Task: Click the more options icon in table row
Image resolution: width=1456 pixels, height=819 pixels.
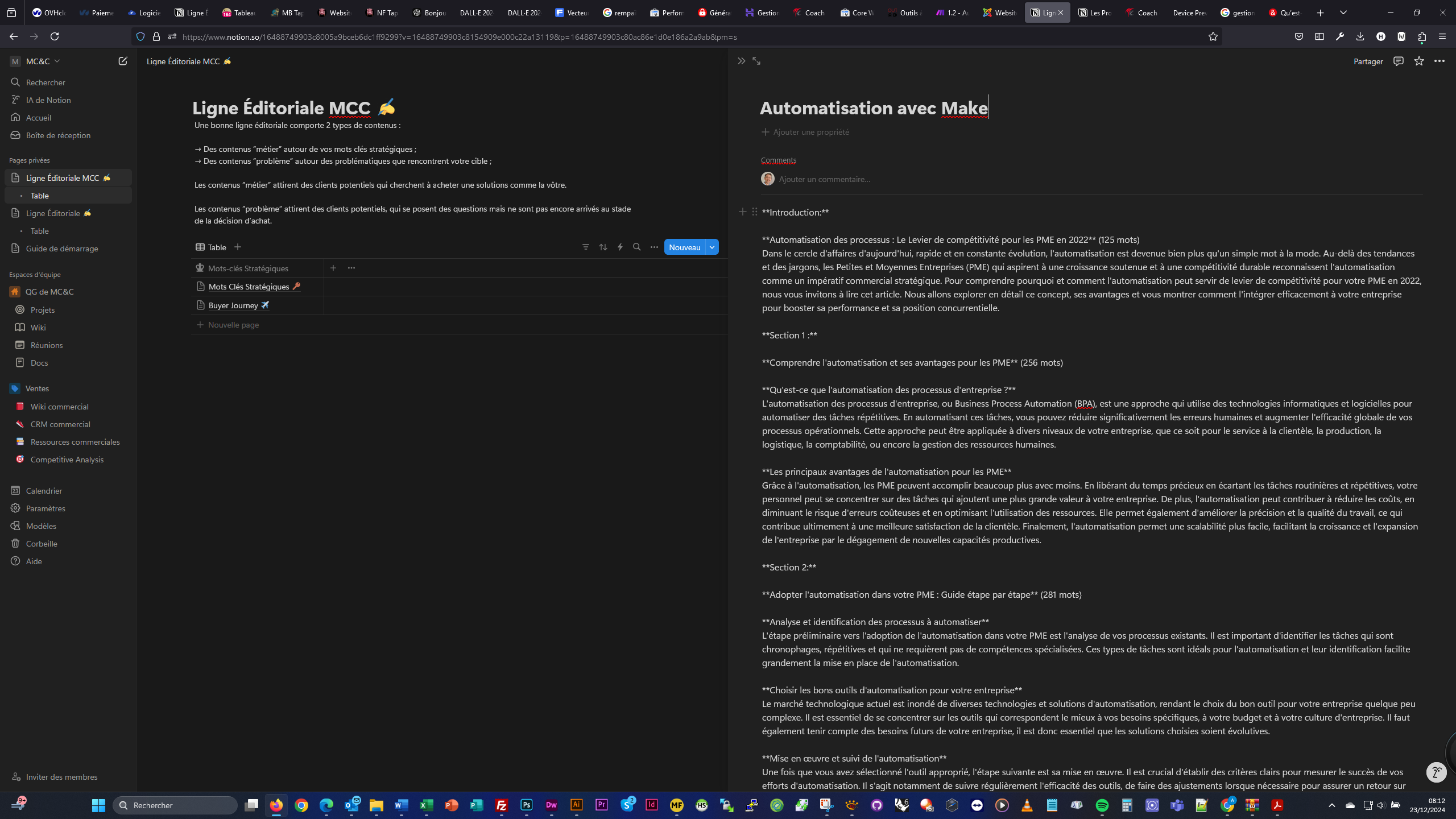Action: click(351, 267)
